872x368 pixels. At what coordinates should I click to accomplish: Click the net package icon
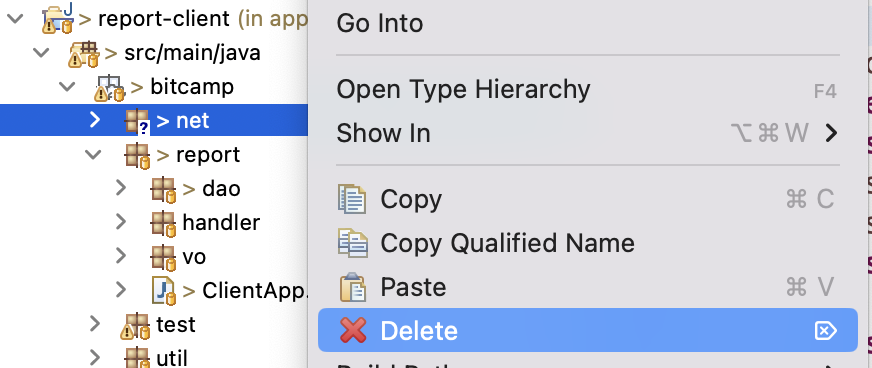point(137,121)
